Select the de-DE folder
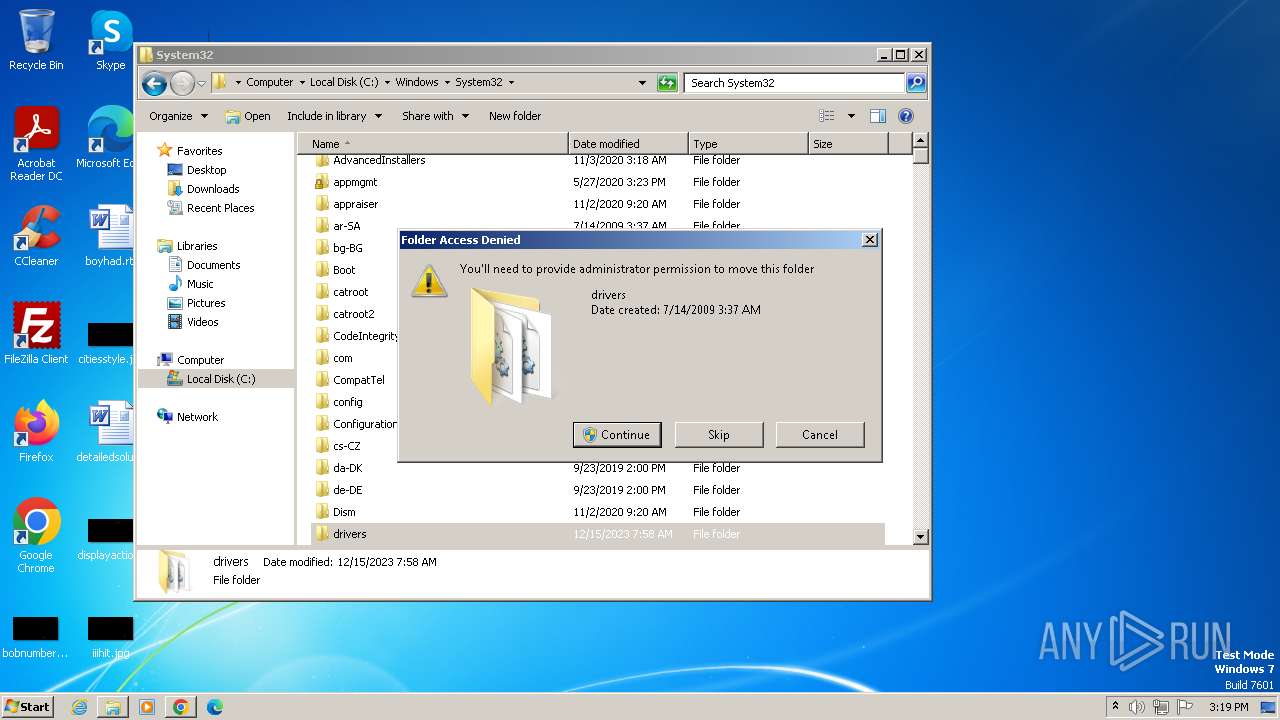Viewport: 1280px width, 720px height. point(347,490)
